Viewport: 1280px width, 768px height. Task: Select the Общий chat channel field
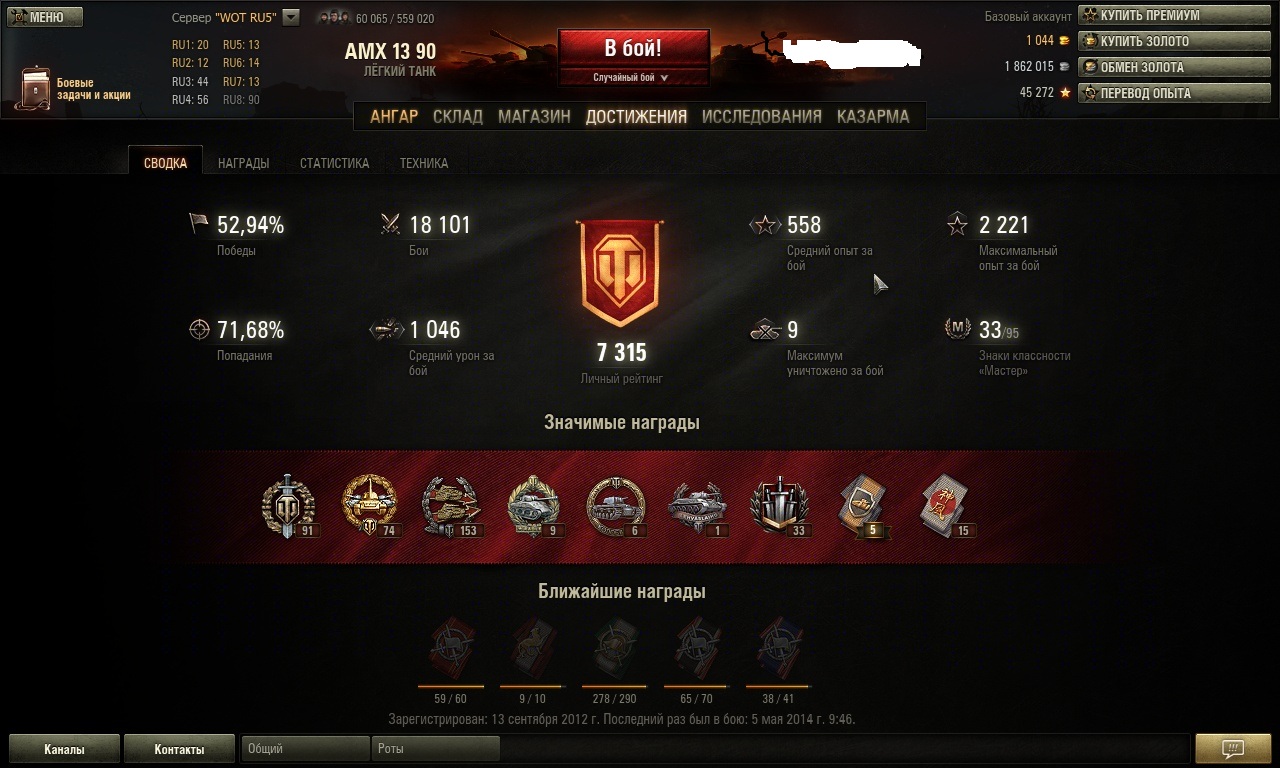coord(305,748)
